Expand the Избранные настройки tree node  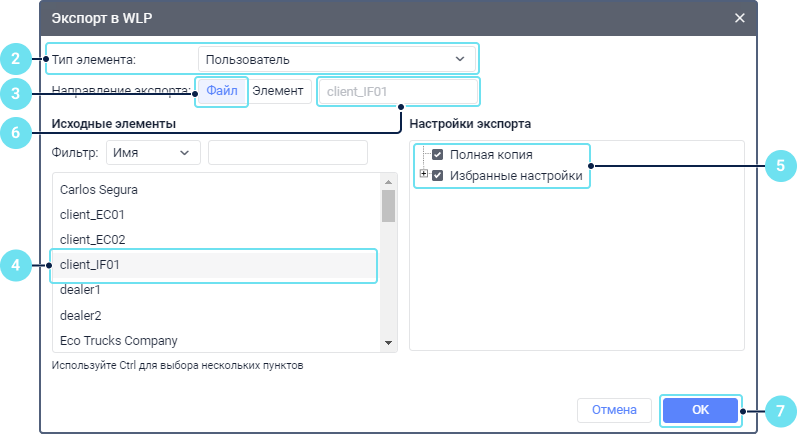[x=424, y=175]
